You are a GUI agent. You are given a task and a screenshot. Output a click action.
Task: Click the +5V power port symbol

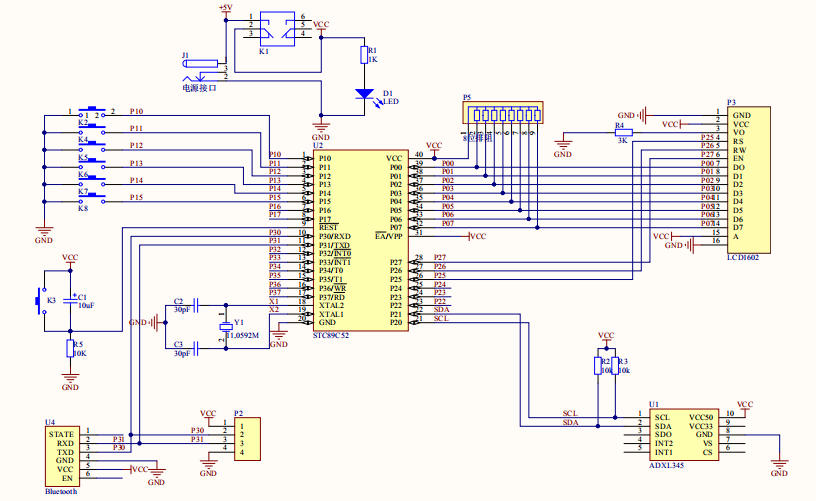tap(226, 11)
